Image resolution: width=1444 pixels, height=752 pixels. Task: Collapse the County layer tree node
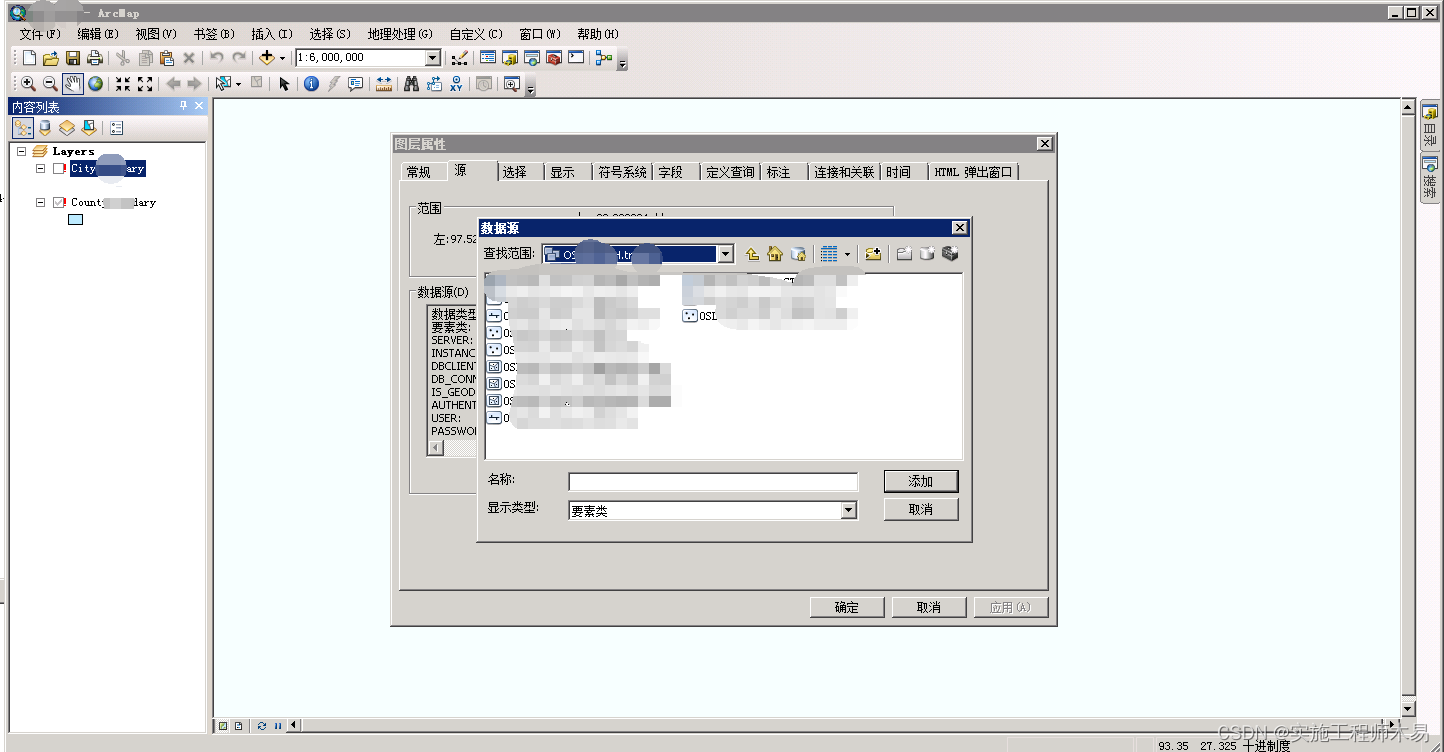(41, 202)
